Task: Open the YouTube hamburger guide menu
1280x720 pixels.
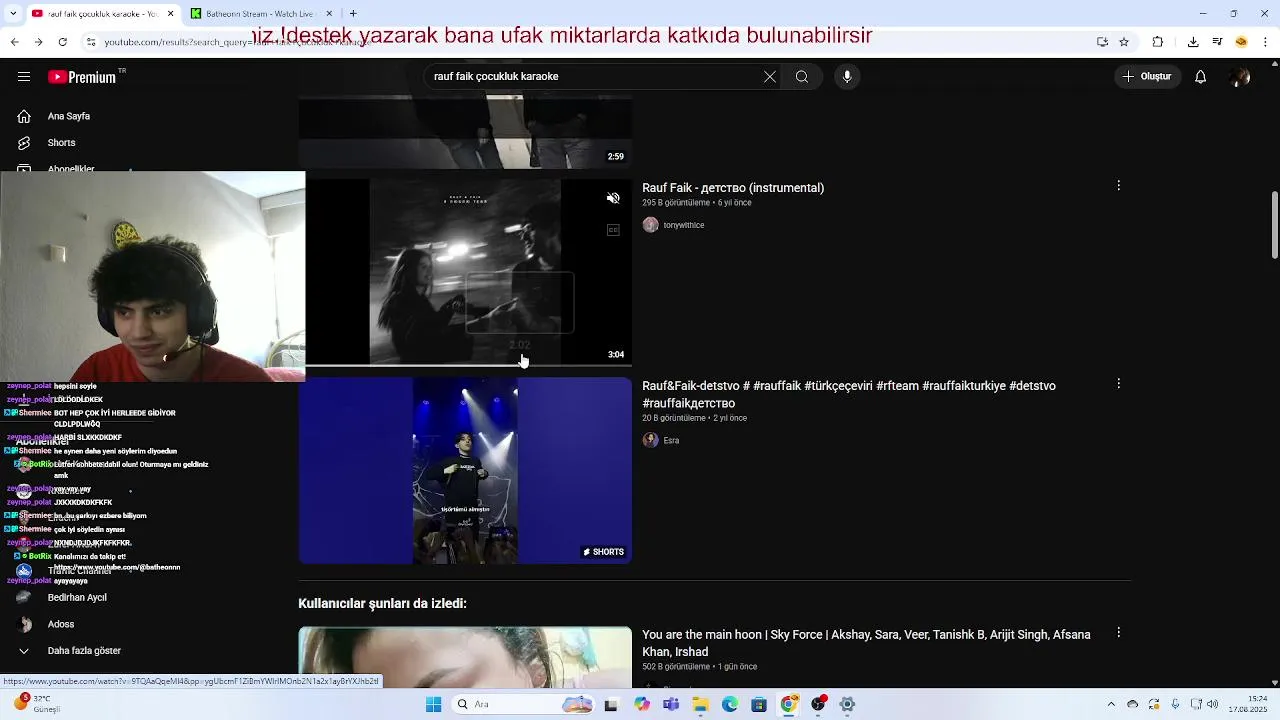Action: pyautogui.click(x=24, y=77)
